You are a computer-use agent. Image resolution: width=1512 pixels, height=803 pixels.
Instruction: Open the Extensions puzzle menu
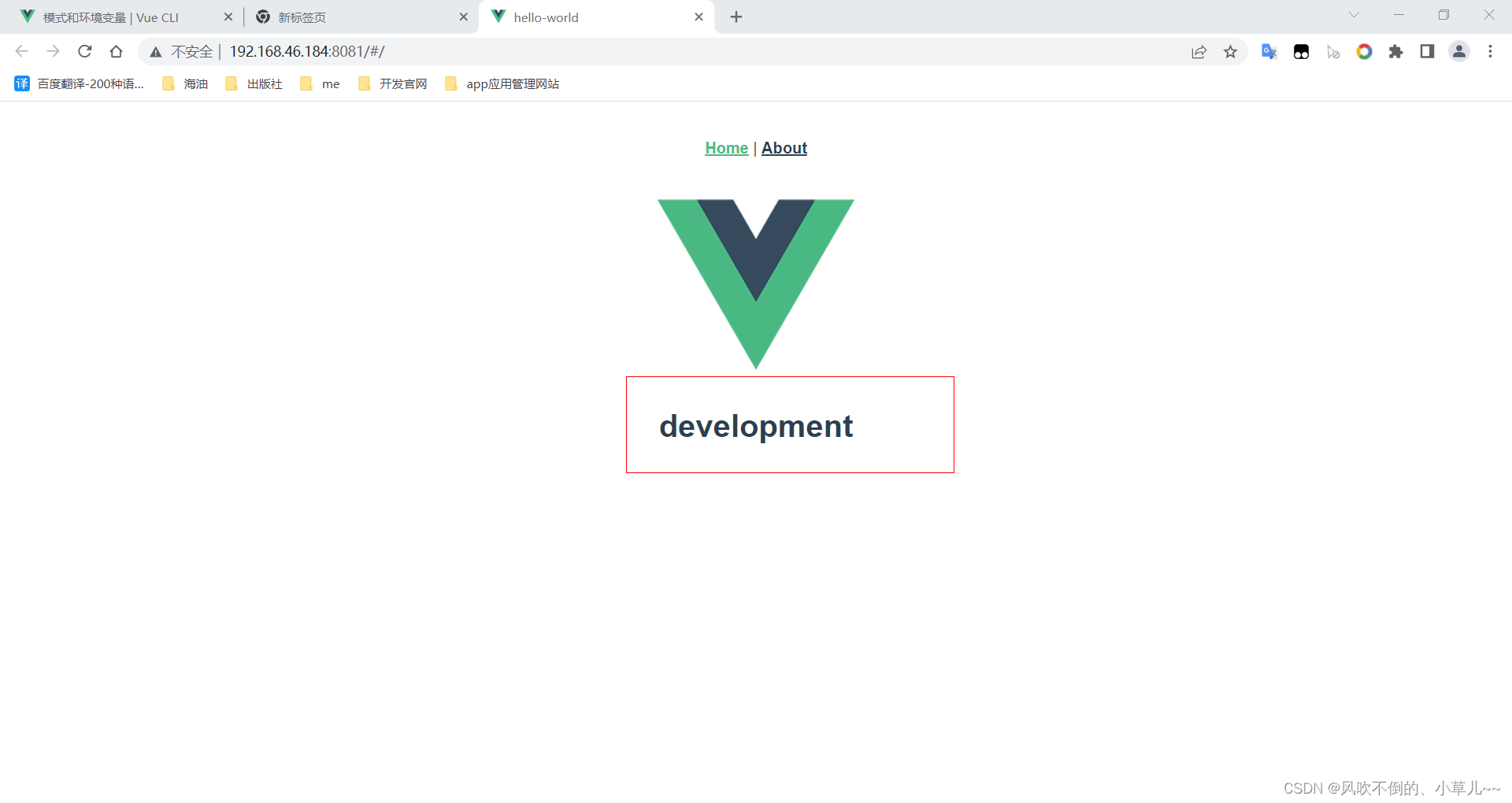pyautogui.click(x=1395, y=51)
